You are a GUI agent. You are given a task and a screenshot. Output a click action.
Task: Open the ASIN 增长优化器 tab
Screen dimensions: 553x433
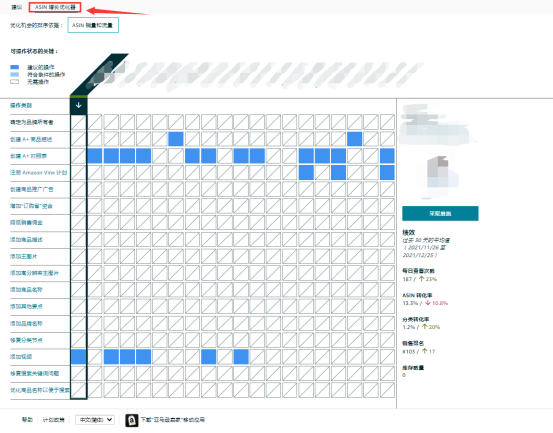coord(55,7)
